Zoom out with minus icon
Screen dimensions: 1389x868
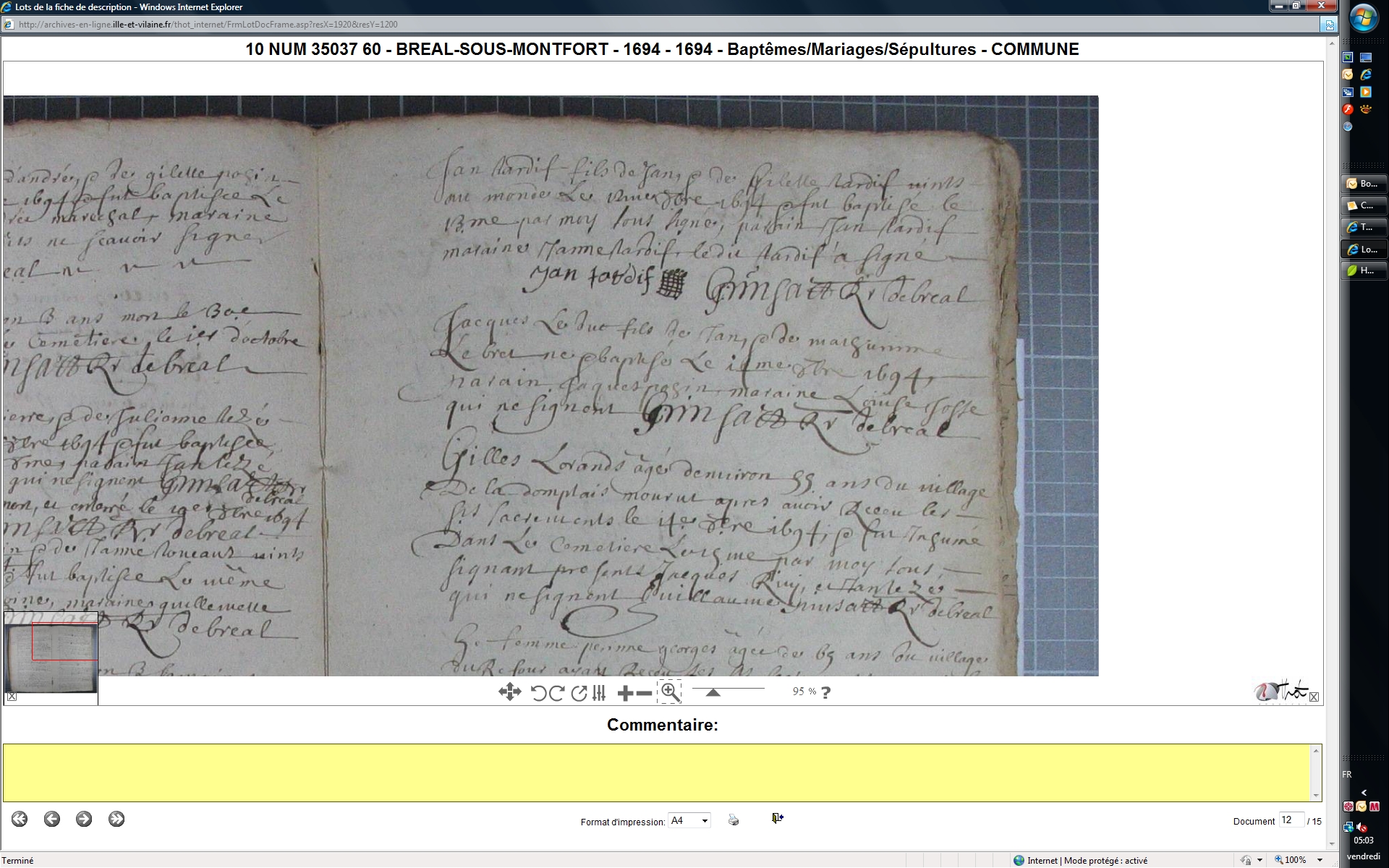click(644, 693)
